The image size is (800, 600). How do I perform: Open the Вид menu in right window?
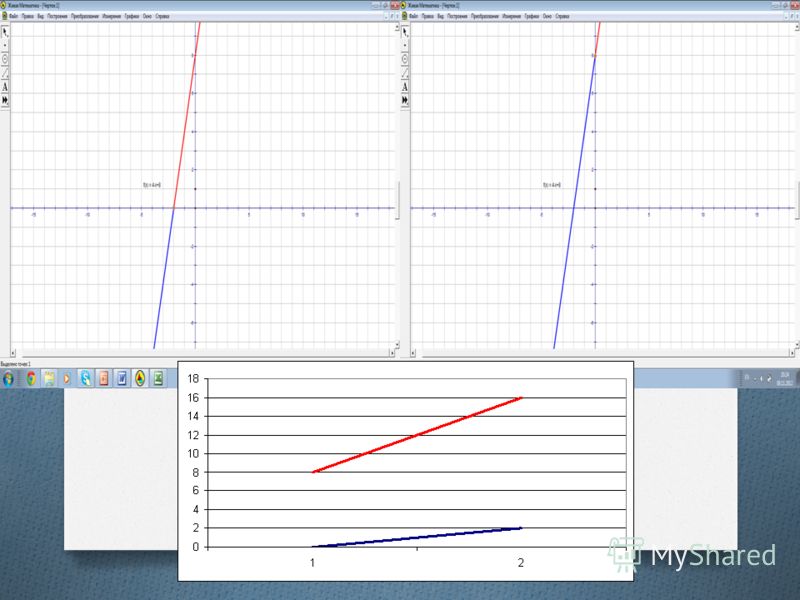tap(441, 16)
